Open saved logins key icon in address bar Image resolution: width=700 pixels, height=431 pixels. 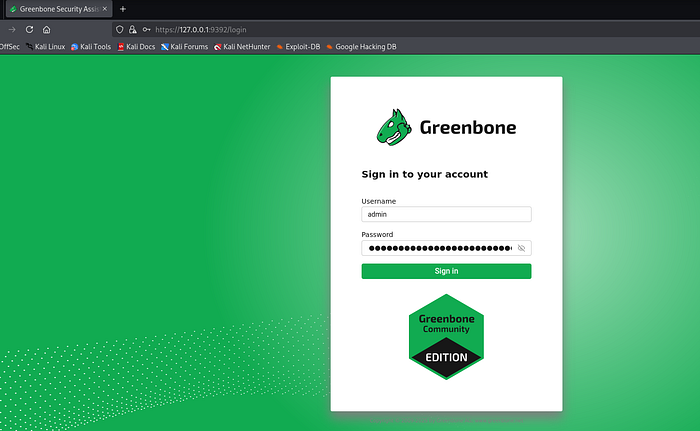click(146, 29)
